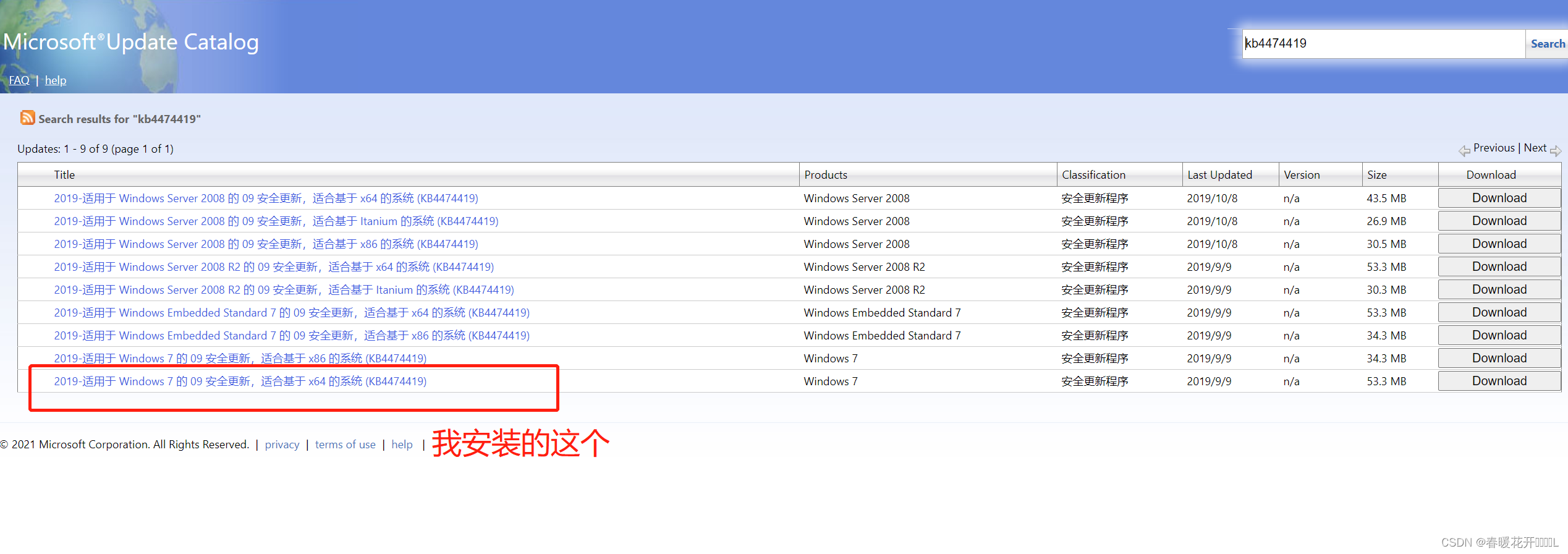Open Windows 7 x86 KB4474419 title link
Image resolution: width=1568 pixels, height=554 pixels.
click(240, 359)
